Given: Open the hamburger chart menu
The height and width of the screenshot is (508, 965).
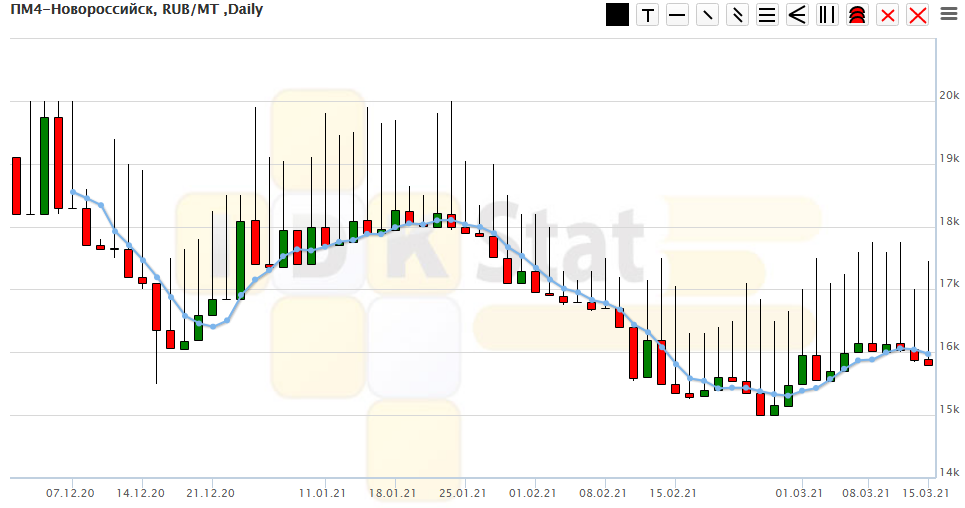Looking at the screenshot, I should [948, 14].
